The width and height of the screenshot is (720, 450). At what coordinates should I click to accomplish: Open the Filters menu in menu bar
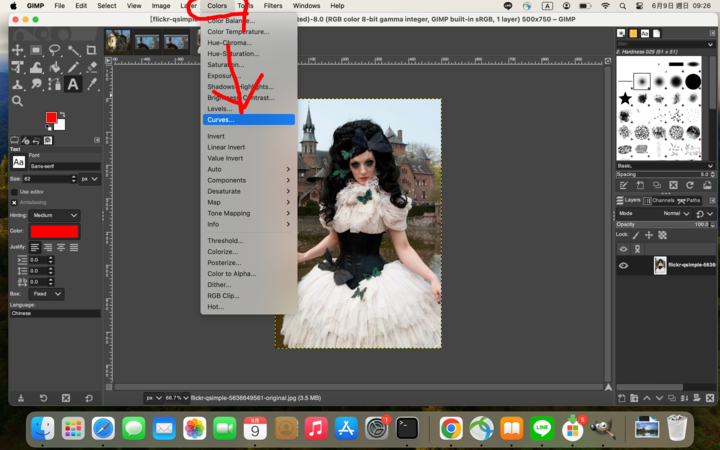tap(273, 6)
